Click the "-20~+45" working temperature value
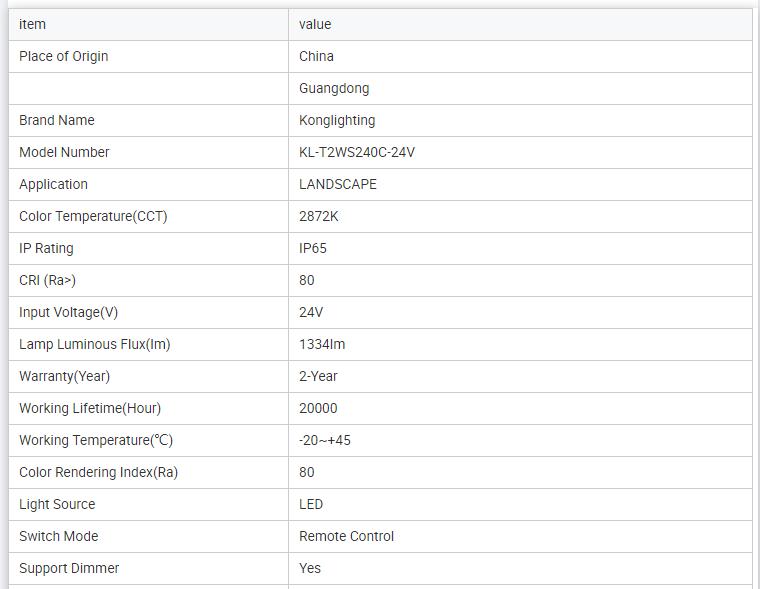The image size is (760, 589). click(325, 440)
